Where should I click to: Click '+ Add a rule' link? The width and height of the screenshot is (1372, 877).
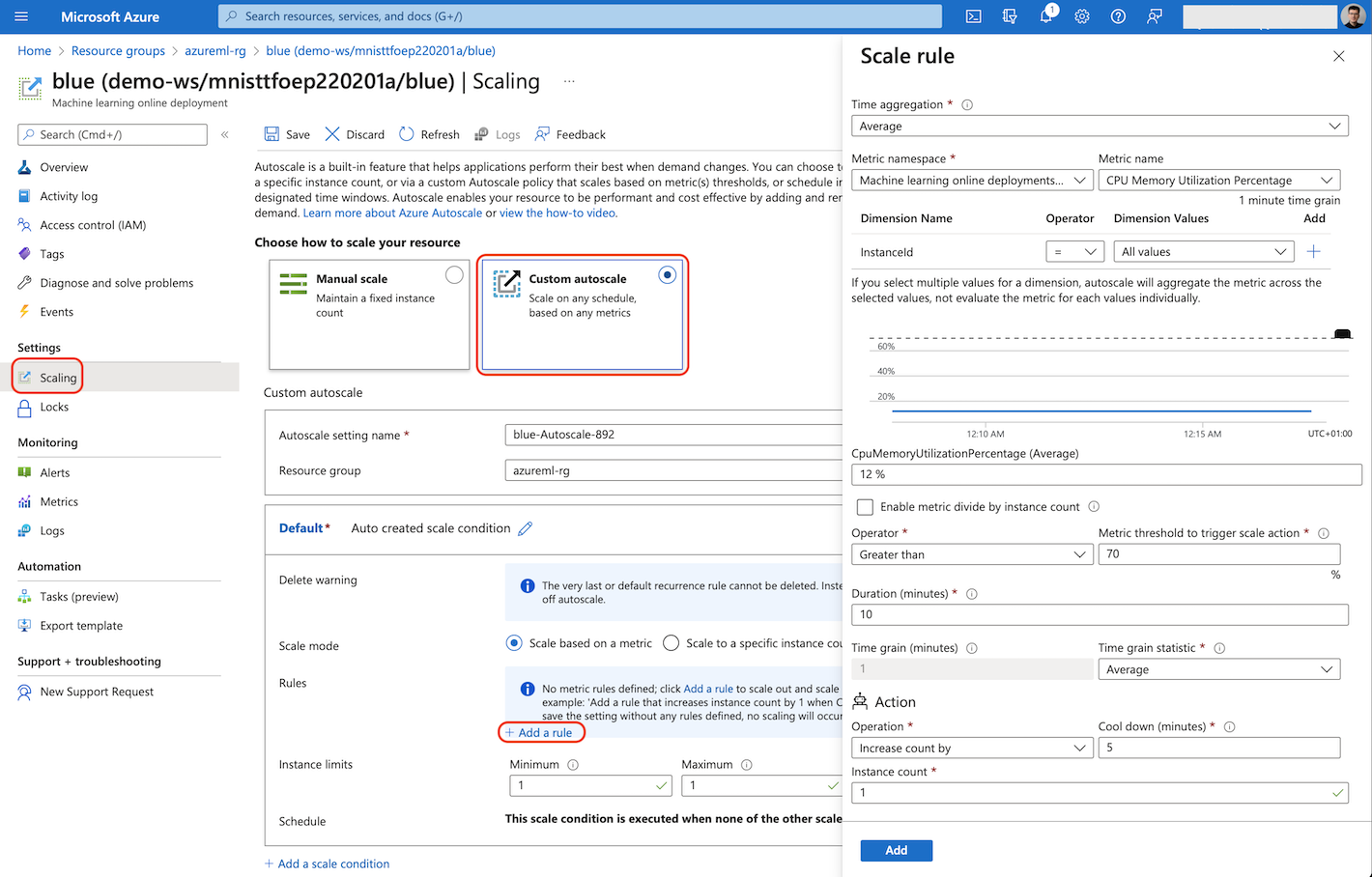539,733
